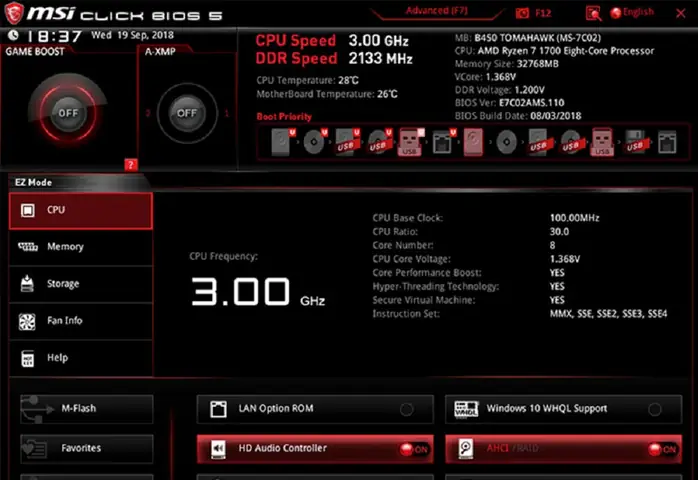This screenshot has height=480, width=698.
Task: Open the Favorites button
Action: (x=87, y=448)
